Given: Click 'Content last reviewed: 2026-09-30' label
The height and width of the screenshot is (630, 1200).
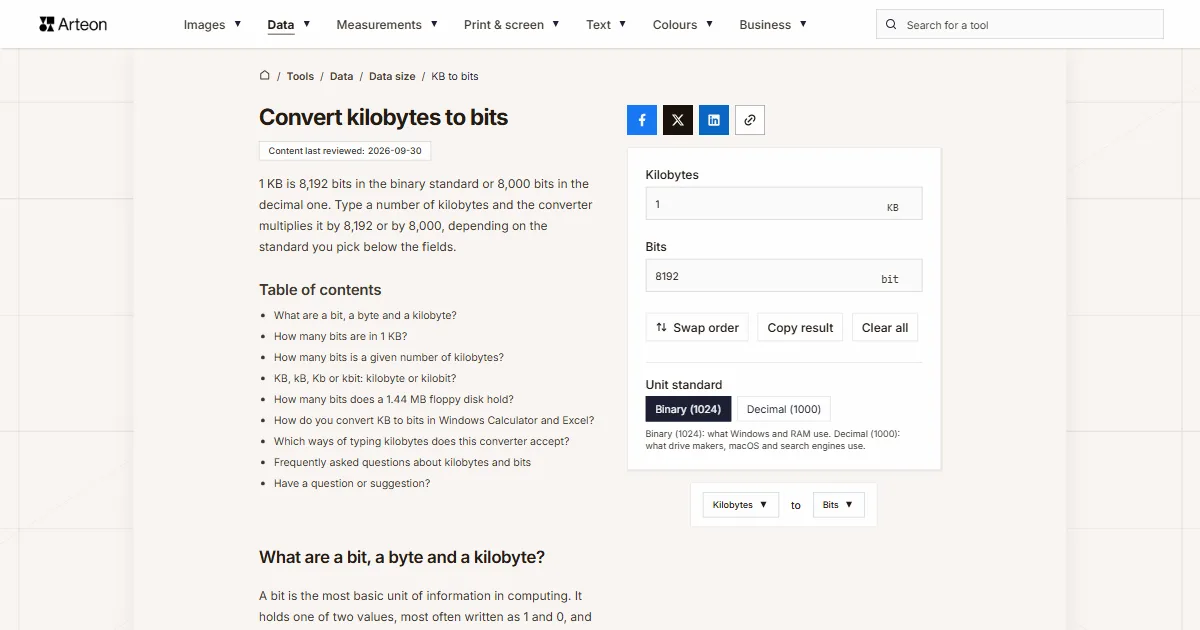Looking at the screenshot, I should tap(345, 151).
